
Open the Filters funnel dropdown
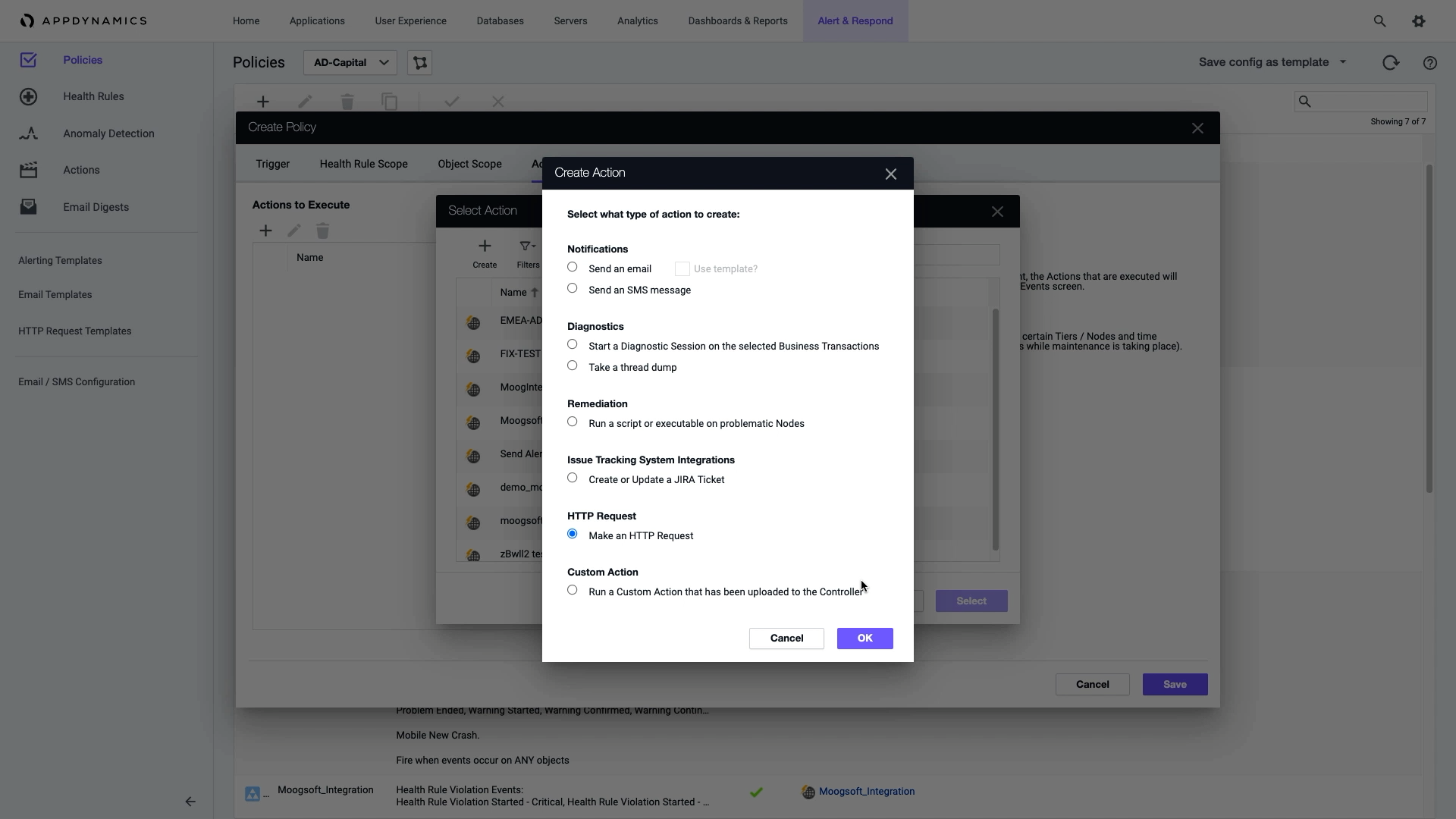527,246
